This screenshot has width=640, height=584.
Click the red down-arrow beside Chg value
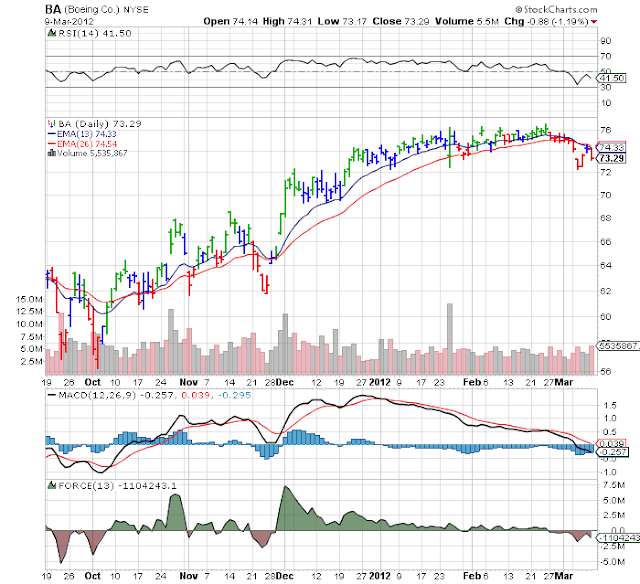[594, 22]
